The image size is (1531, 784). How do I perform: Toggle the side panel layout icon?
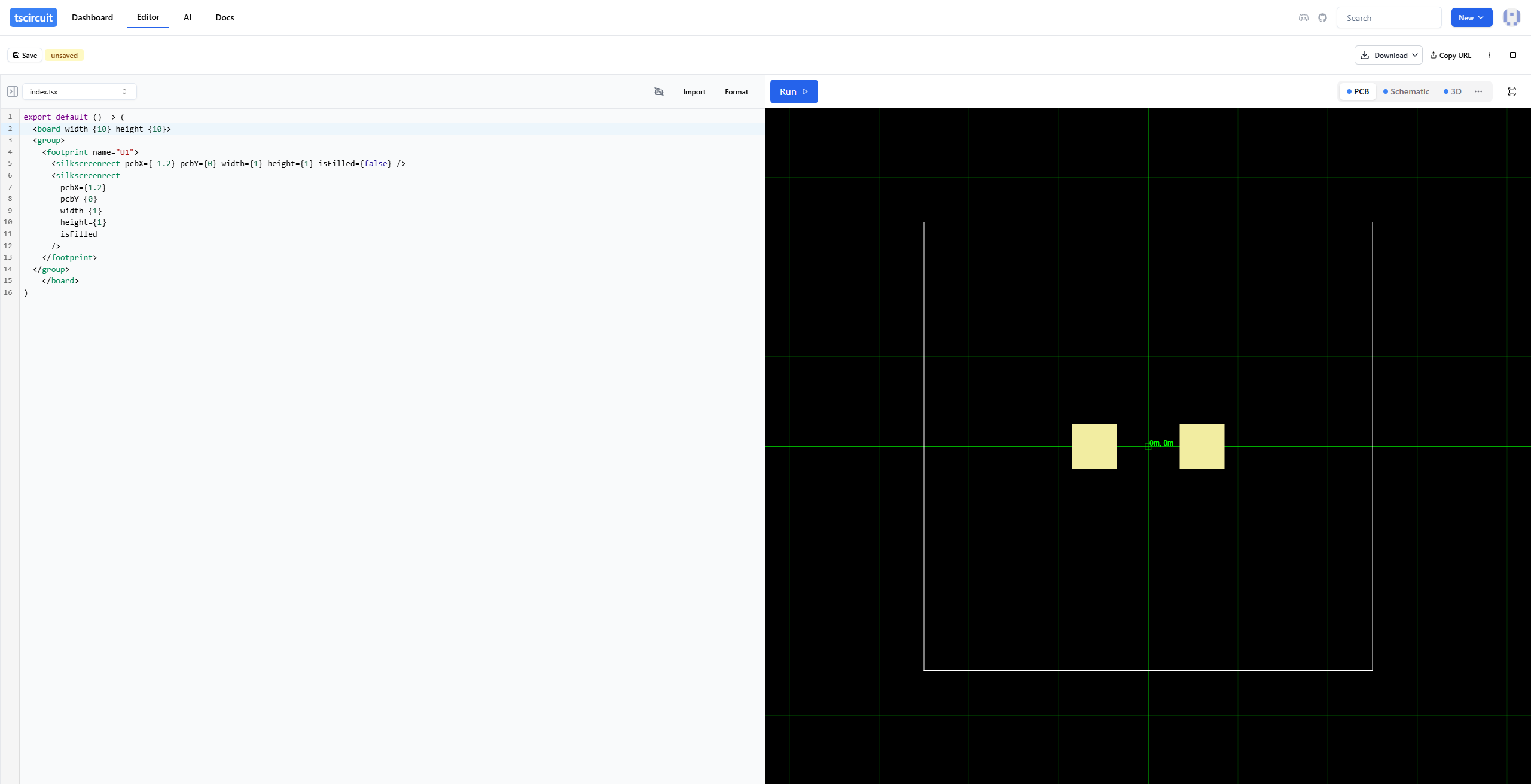[1512, 55]
